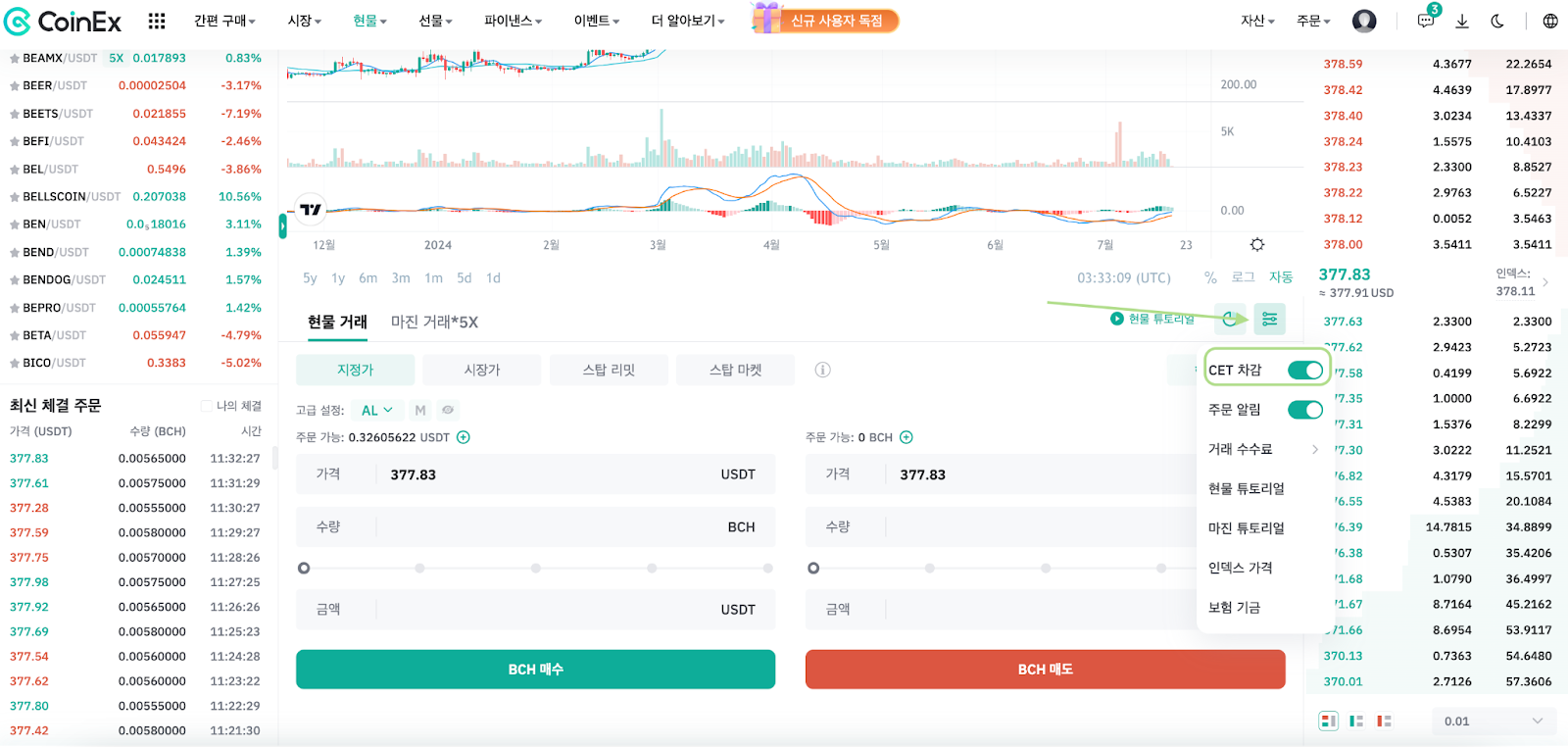Click the buy amount slider handle
1568x747 pixels.
click(x=304, y=568)
